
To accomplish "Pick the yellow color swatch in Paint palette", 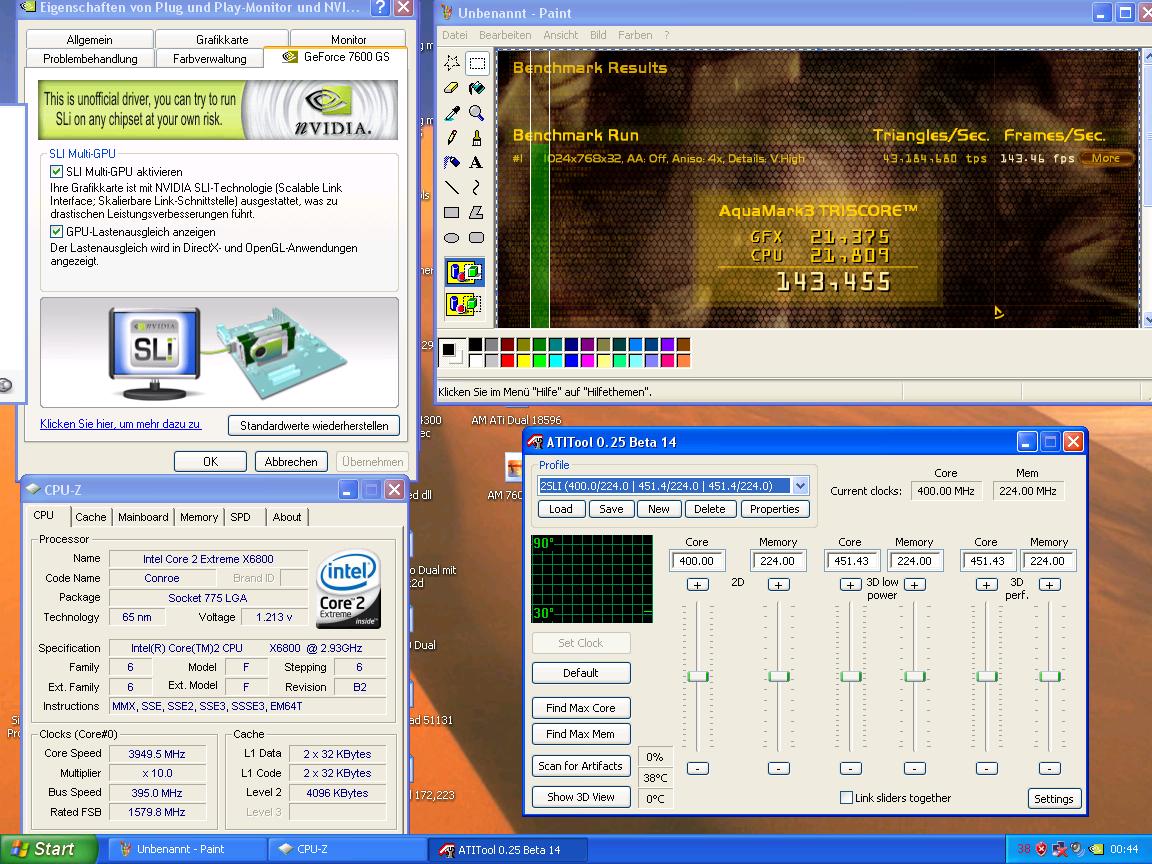I will coord(523,360).
